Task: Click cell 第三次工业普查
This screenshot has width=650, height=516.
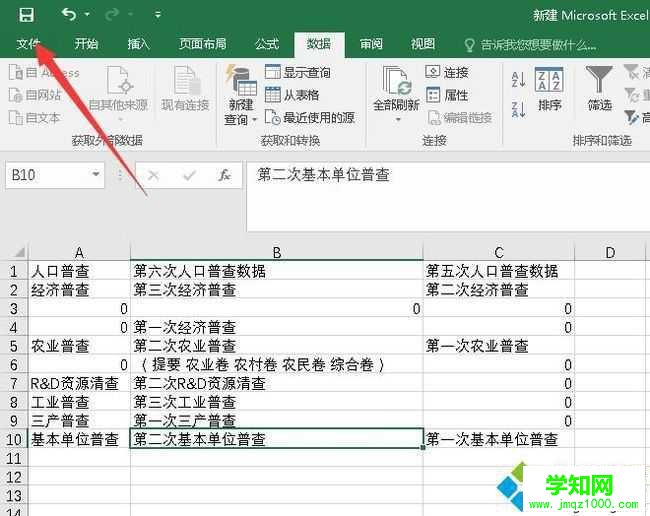Action: [277, 402]
